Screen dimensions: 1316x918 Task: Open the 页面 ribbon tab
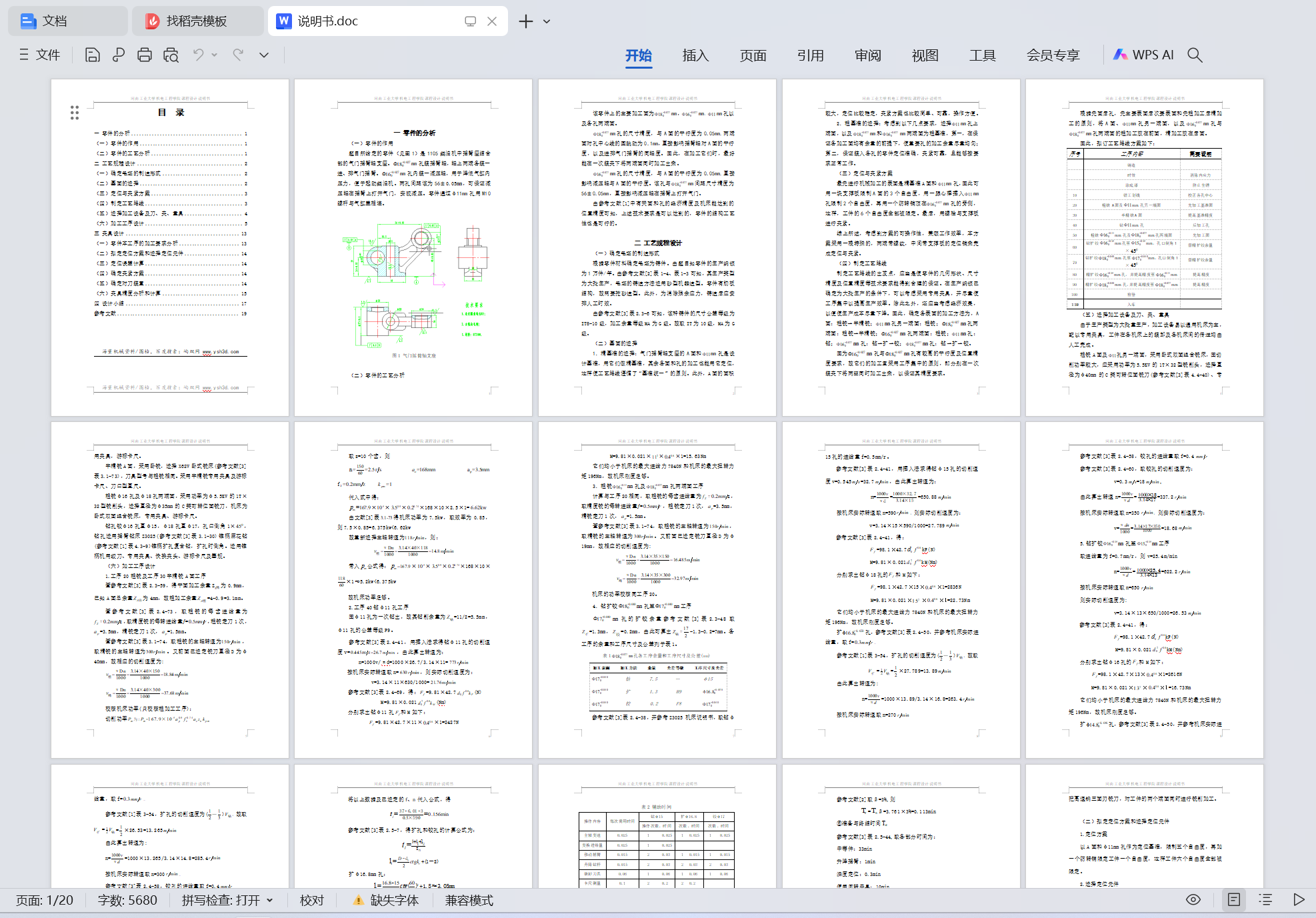pyautogui.click(x=753, y=55)
